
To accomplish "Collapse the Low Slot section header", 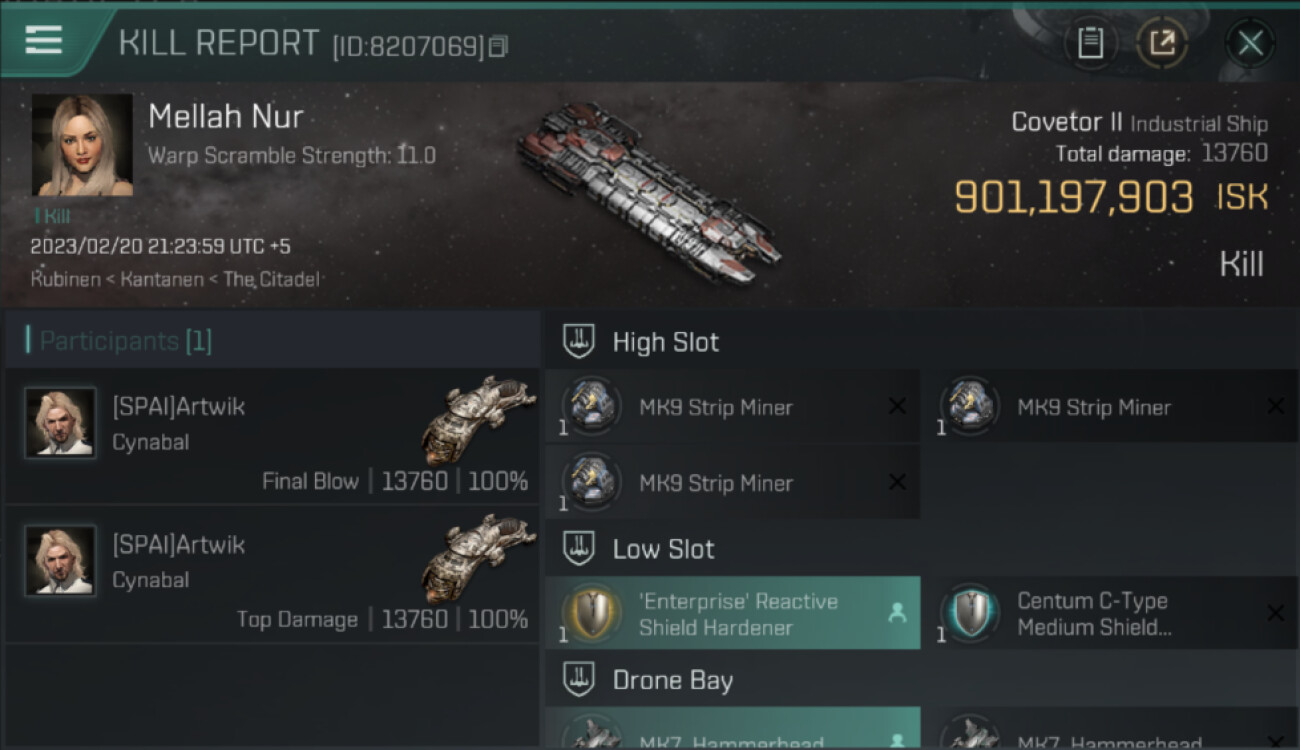I will 920,548.
